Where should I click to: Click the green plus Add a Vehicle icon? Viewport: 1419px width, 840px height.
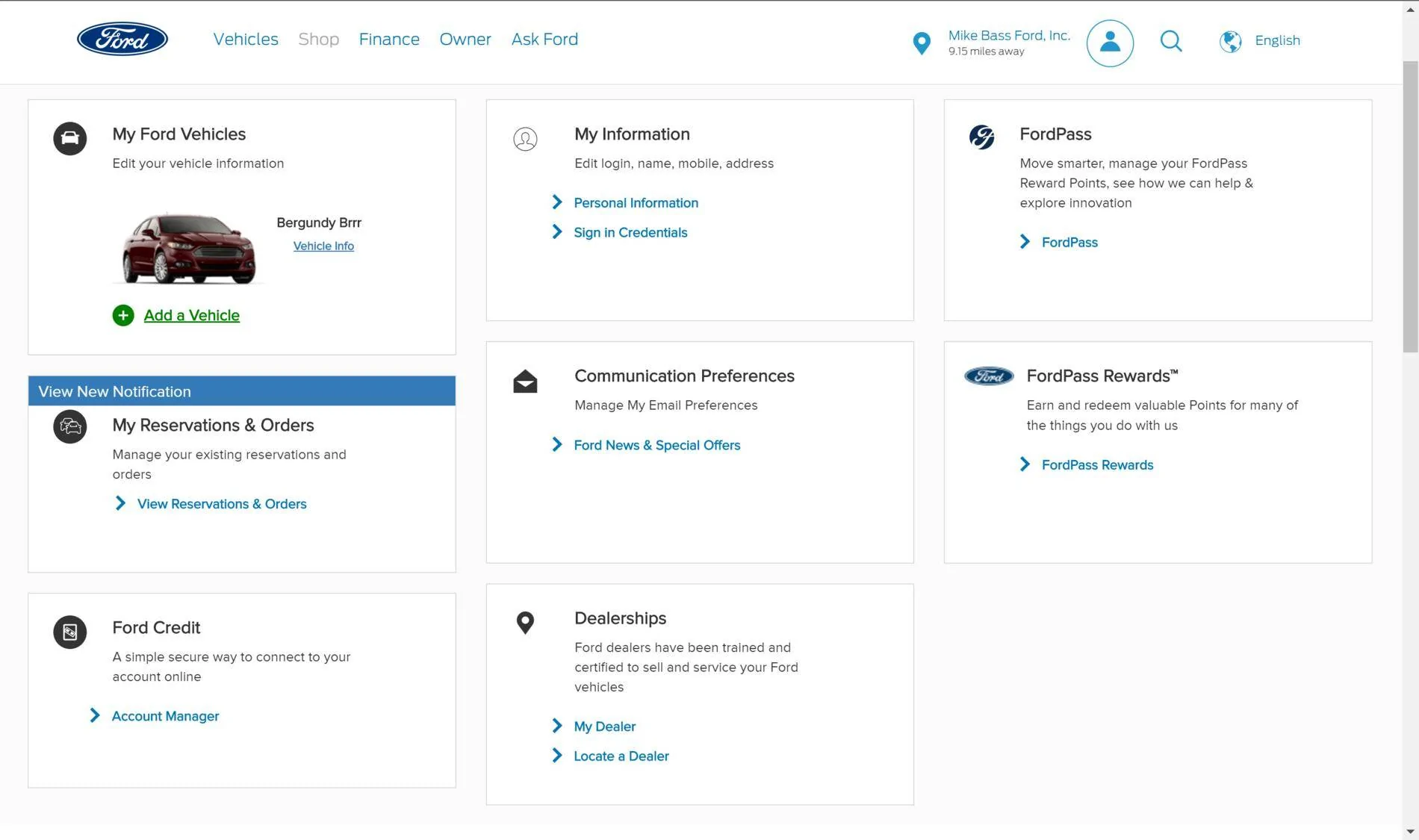tap(123, 315)
